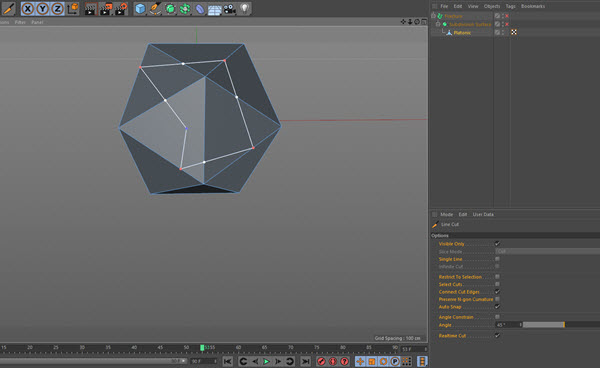Select the Platonic object in tree
Image resolution: width=600 pixels, height=368 pixels.
click(x=462, y=33)
